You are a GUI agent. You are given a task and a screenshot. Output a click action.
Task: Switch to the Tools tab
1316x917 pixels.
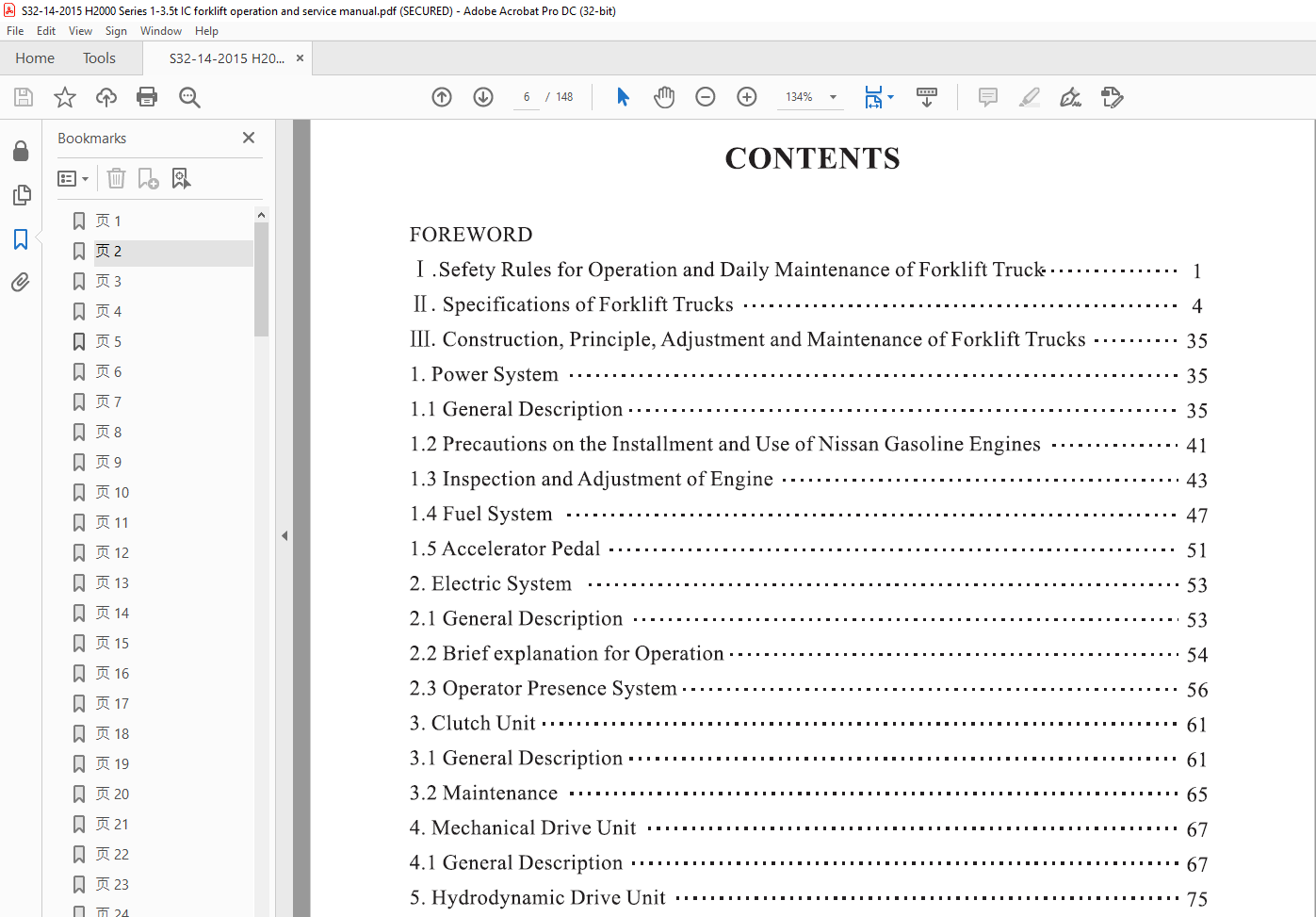(x=99, y=57)
